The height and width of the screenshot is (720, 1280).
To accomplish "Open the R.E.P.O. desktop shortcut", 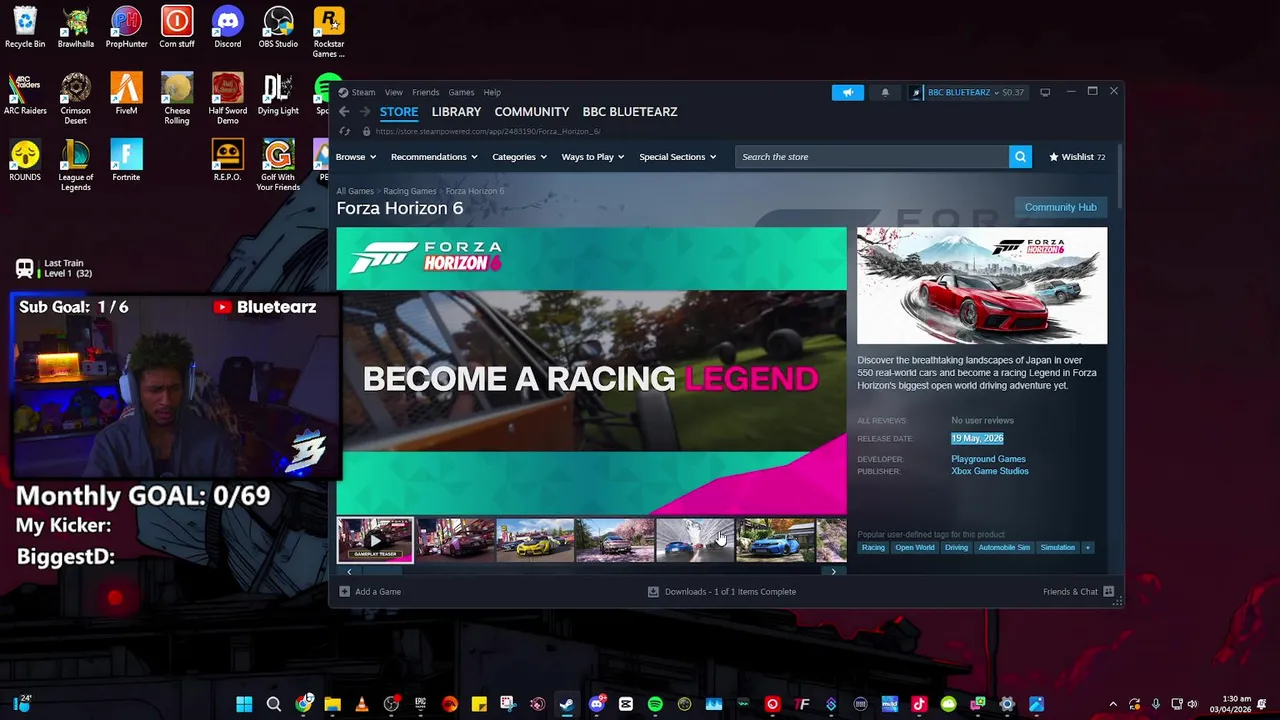I will tap(227, 160).
